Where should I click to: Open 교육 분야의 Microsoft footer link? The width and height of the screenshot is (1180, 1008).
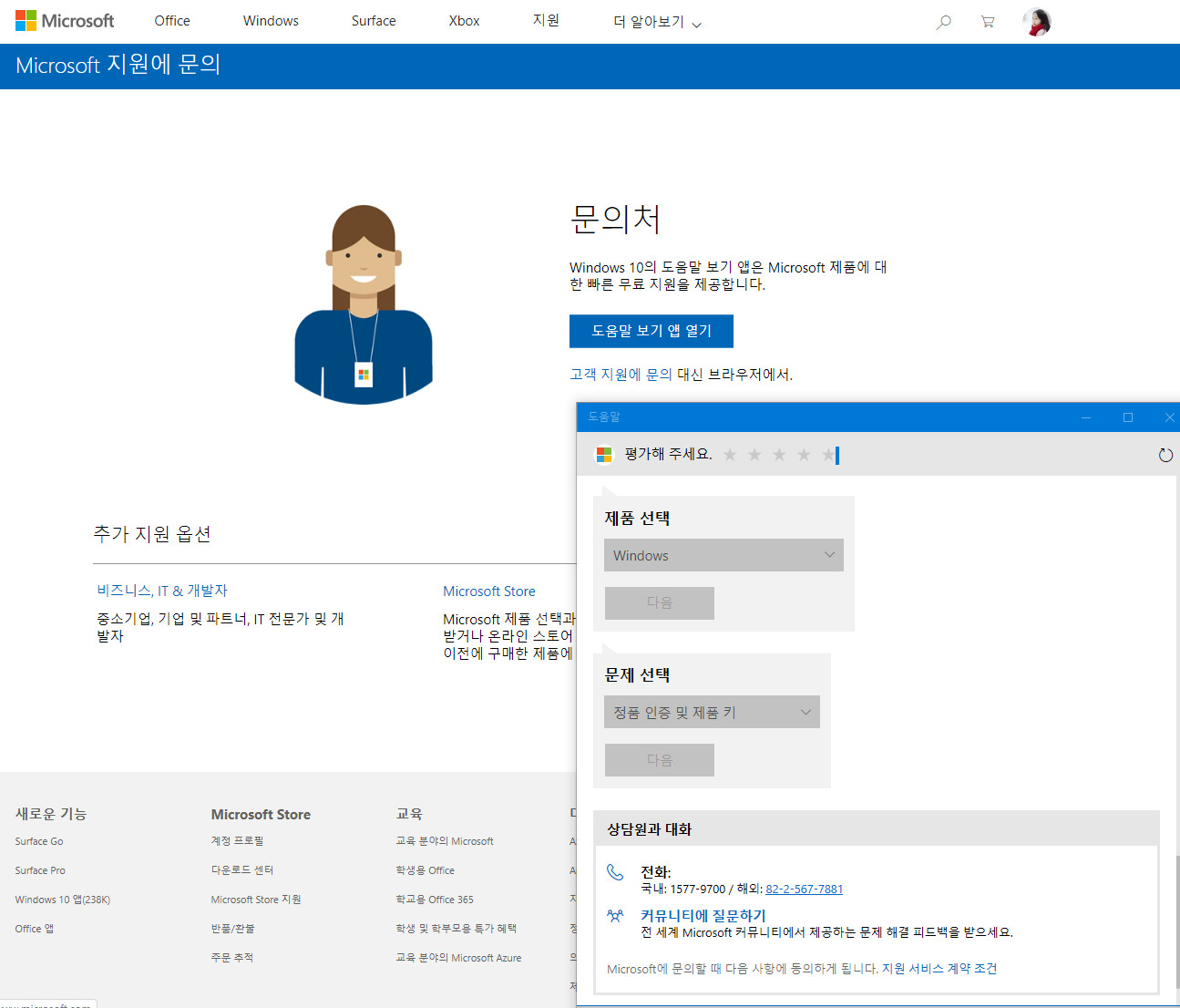tap(445, 841)
